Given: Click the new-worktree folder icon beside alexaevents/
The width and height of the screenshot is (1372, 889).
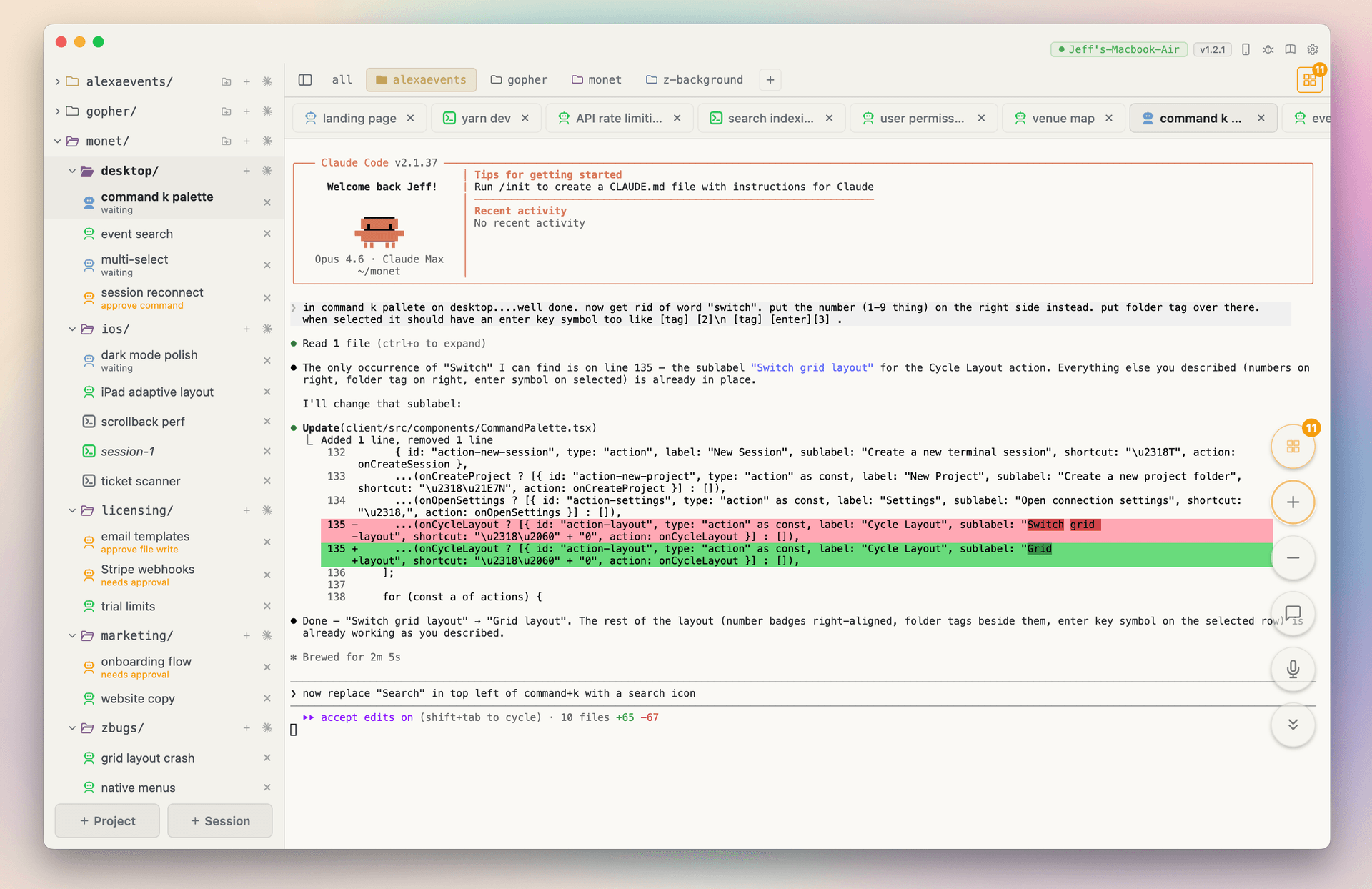Looking at the screenshot, I should [227, 81].
